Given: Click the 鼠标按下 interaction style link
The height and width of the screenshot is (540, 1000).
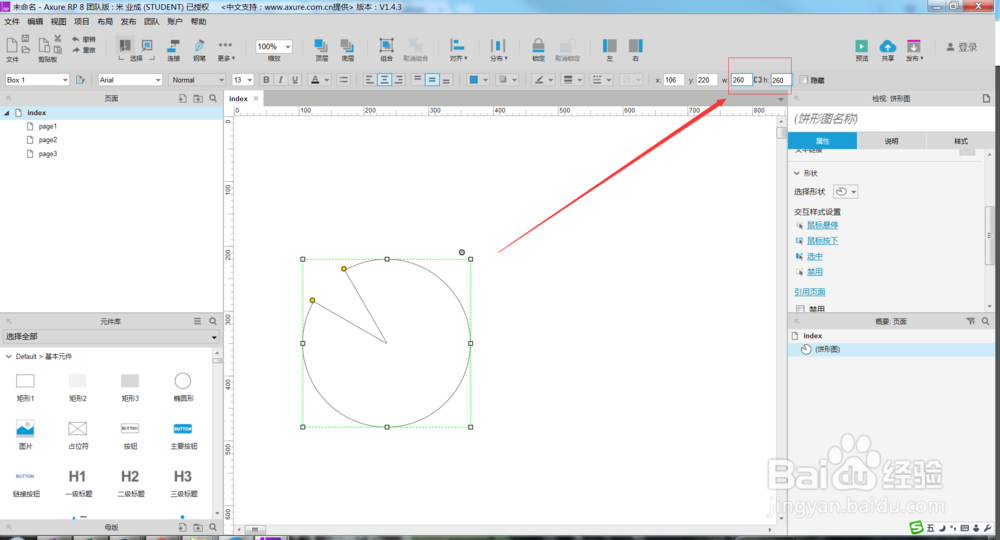Looking at the screenshot, I should [823, 240].
